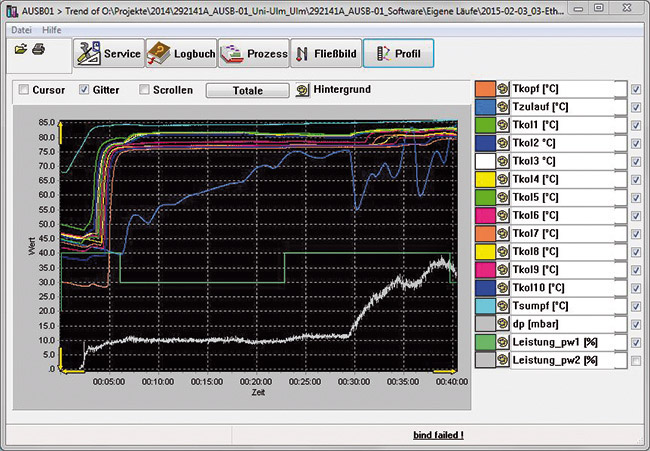Click the AUSB01 application title icon
Image resolution: width=650 pixels, height=451 pixels.
(x=12, y=10)
